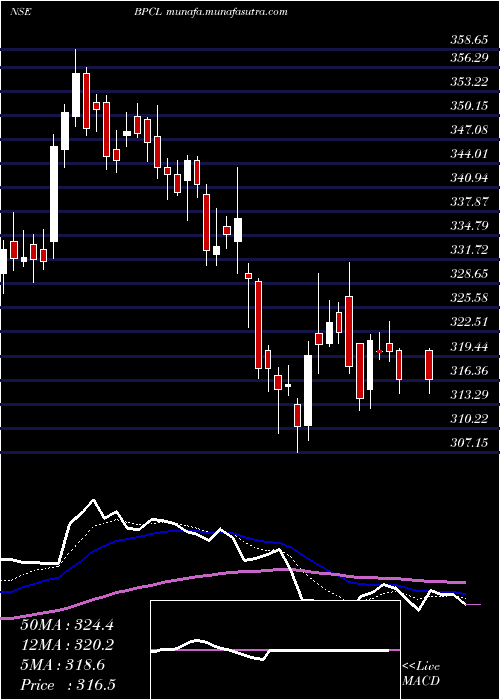The width and height of the screenshot is (500, 700).
Task: Click the 310.22 price axis label
Action: click(x=468, y=419)
